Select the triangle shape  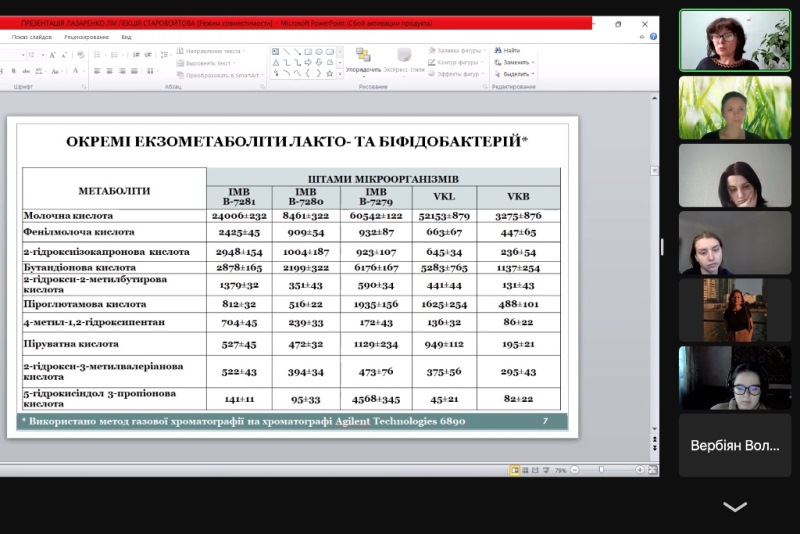click(x=276, y=63)
